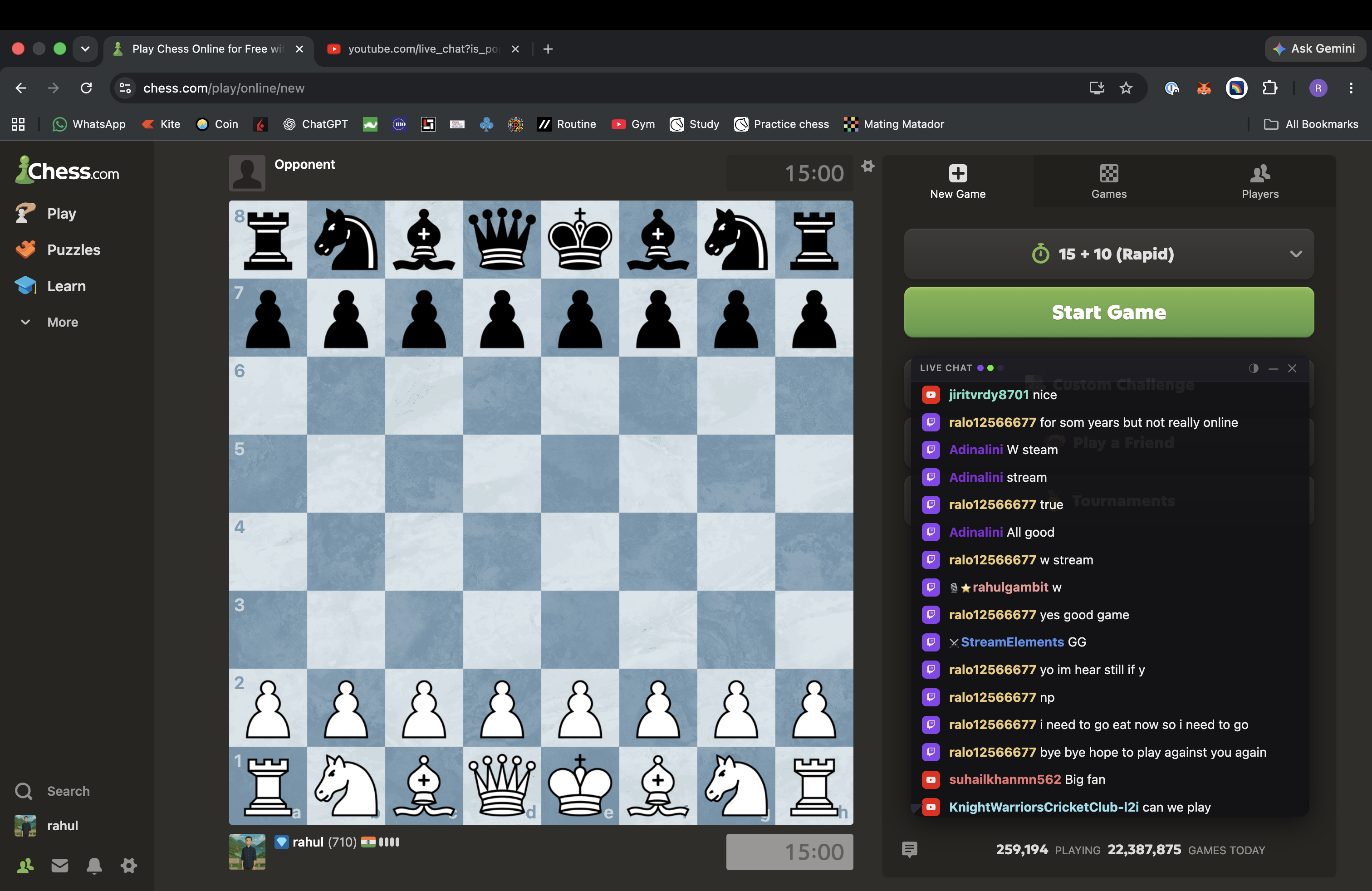The height and width of the screenshot is (891, 1372).
Task: Open board settings gear near opponent clock
Action: tap(868, 166)
